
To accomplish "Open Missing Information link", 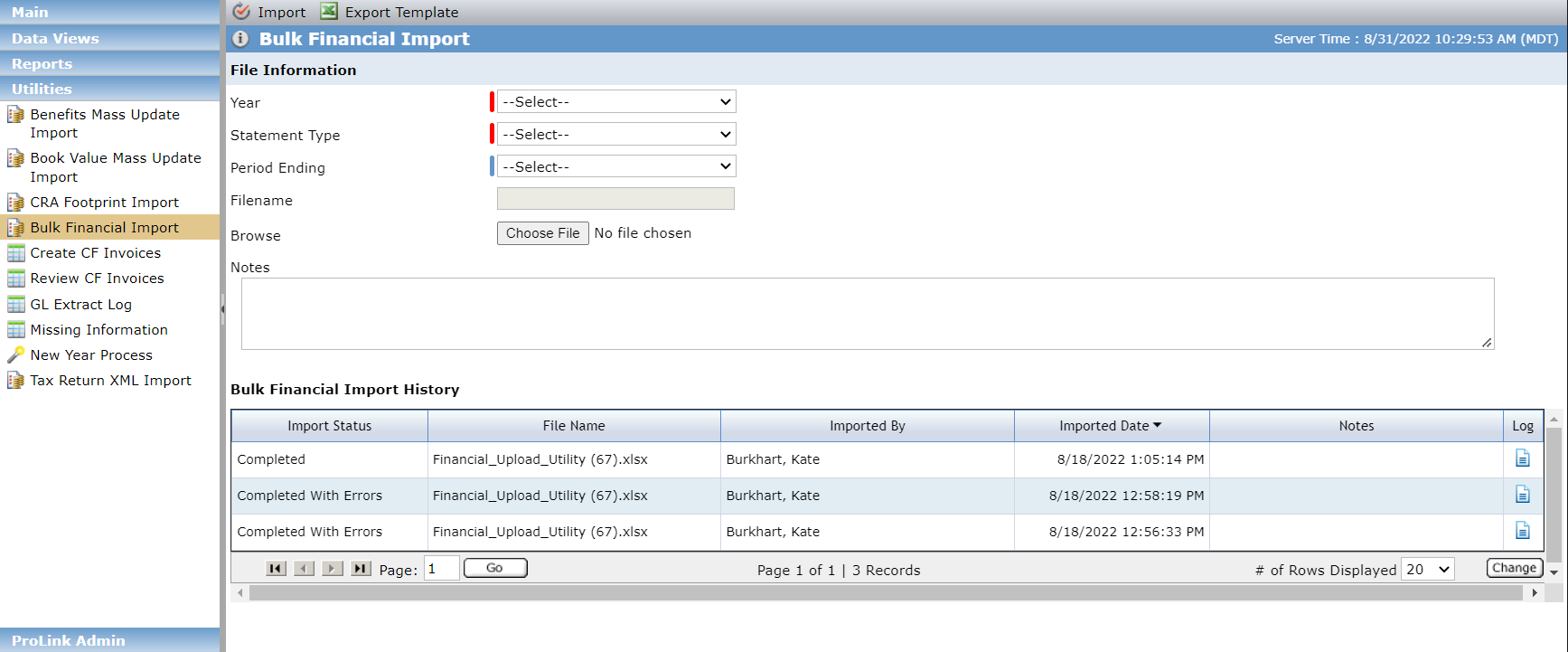I will click(99, 330).
